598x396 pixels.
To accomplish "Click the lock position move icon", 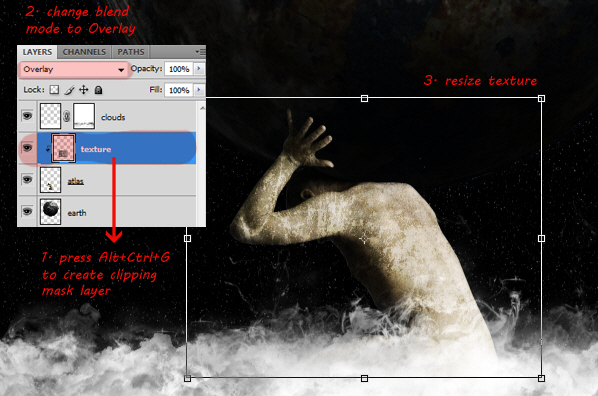I will [84, 90].
